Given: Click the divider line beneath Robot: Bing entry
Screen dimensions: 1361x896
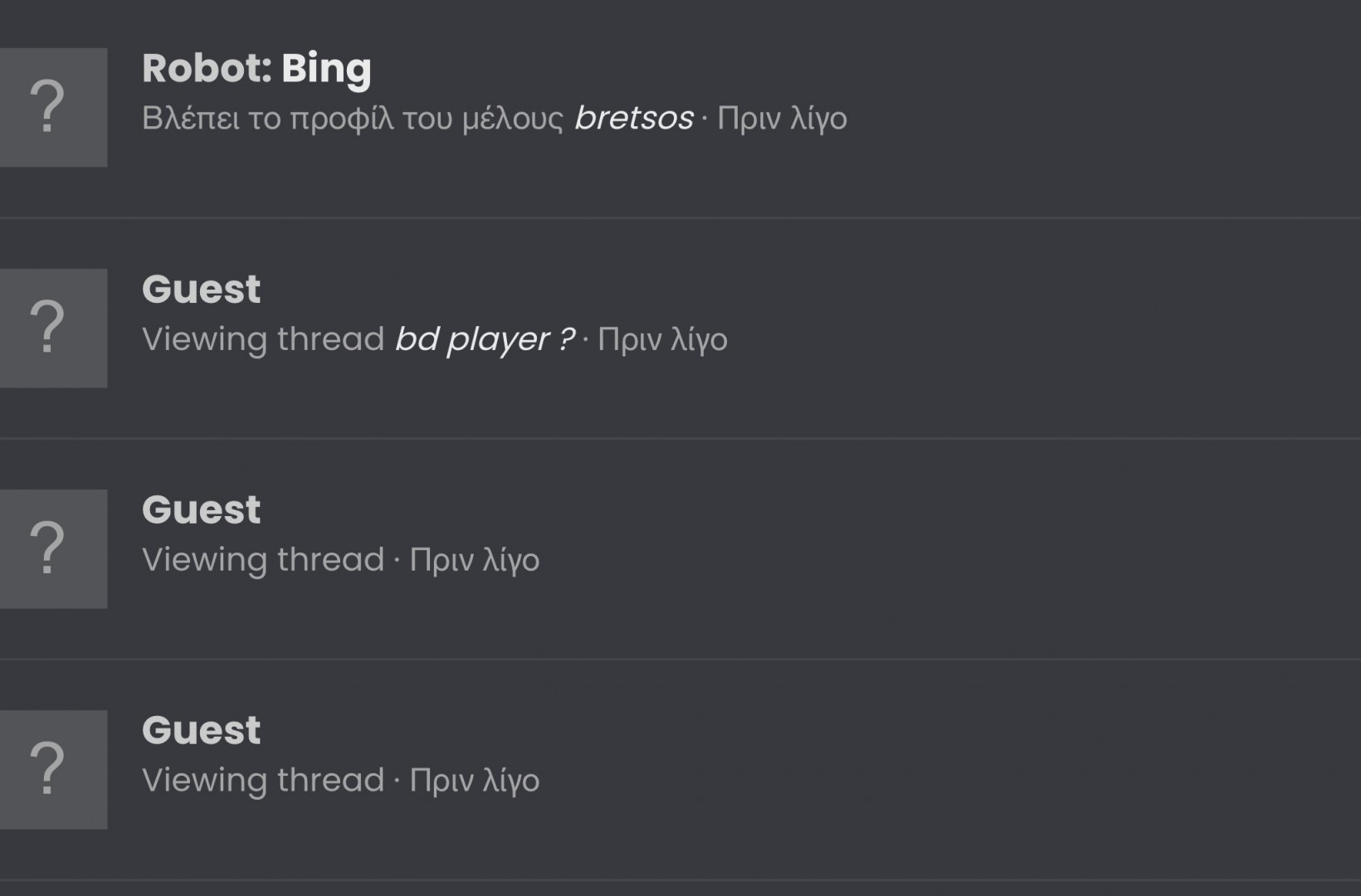Looking at the screenshot, I should (680, 218).
